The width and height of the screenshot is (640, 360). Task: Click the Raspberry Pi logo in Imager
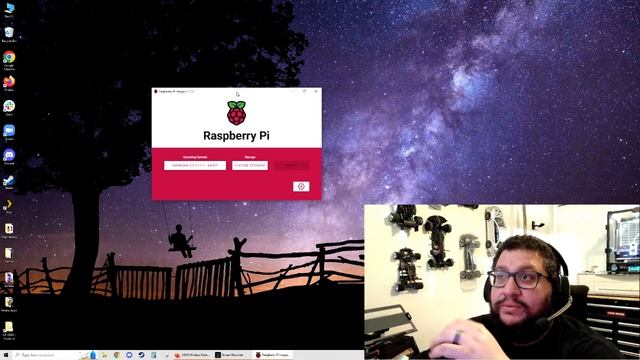pyautogui.click(x=237, y=113)
